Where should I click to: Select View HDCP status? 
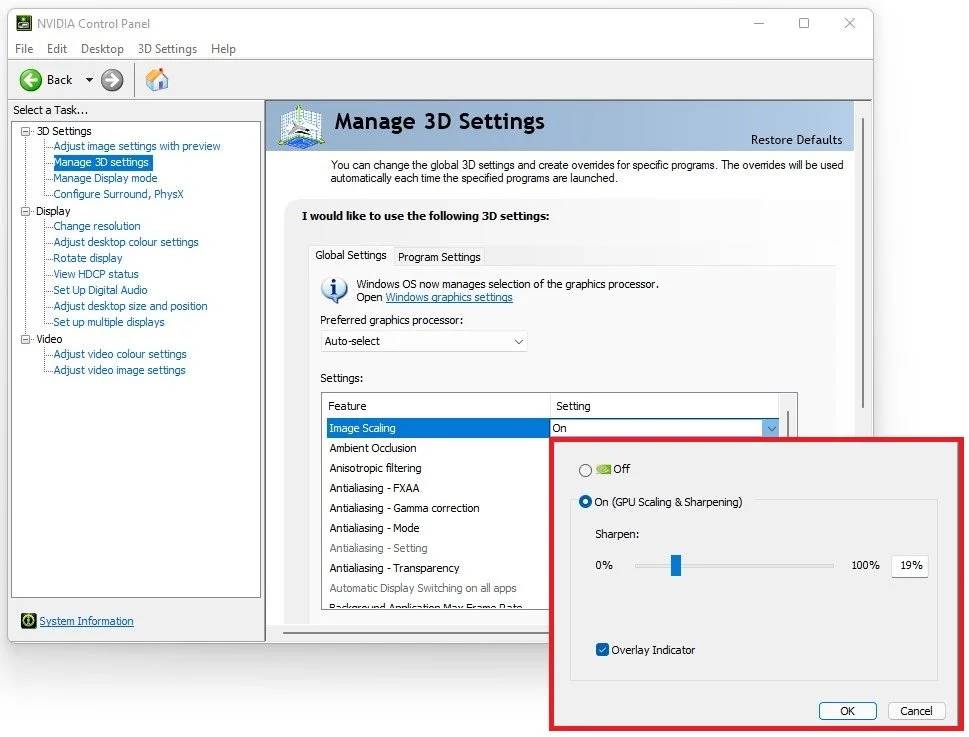point(96,275)
